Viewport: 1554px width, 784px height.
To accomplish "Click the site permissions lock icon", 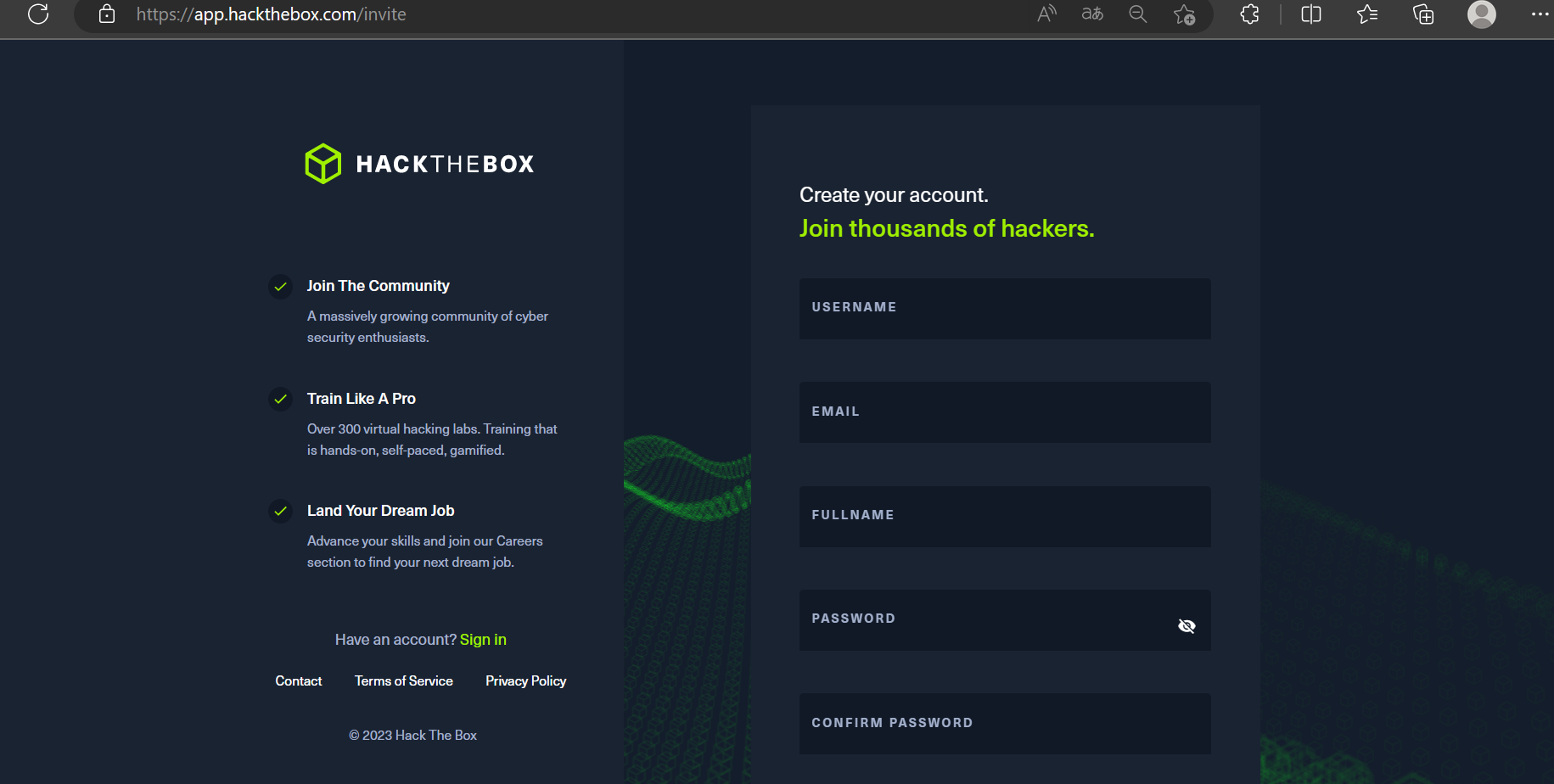I will [x=107, y=14].
